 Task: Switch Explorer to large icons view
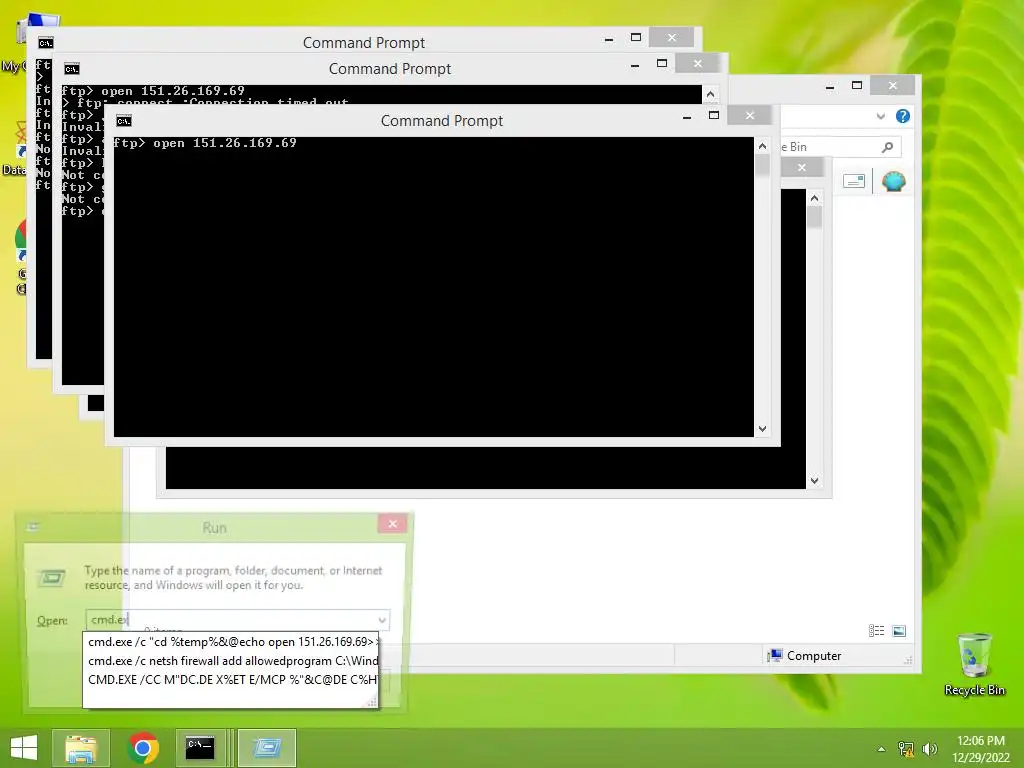tap(899, 630)
